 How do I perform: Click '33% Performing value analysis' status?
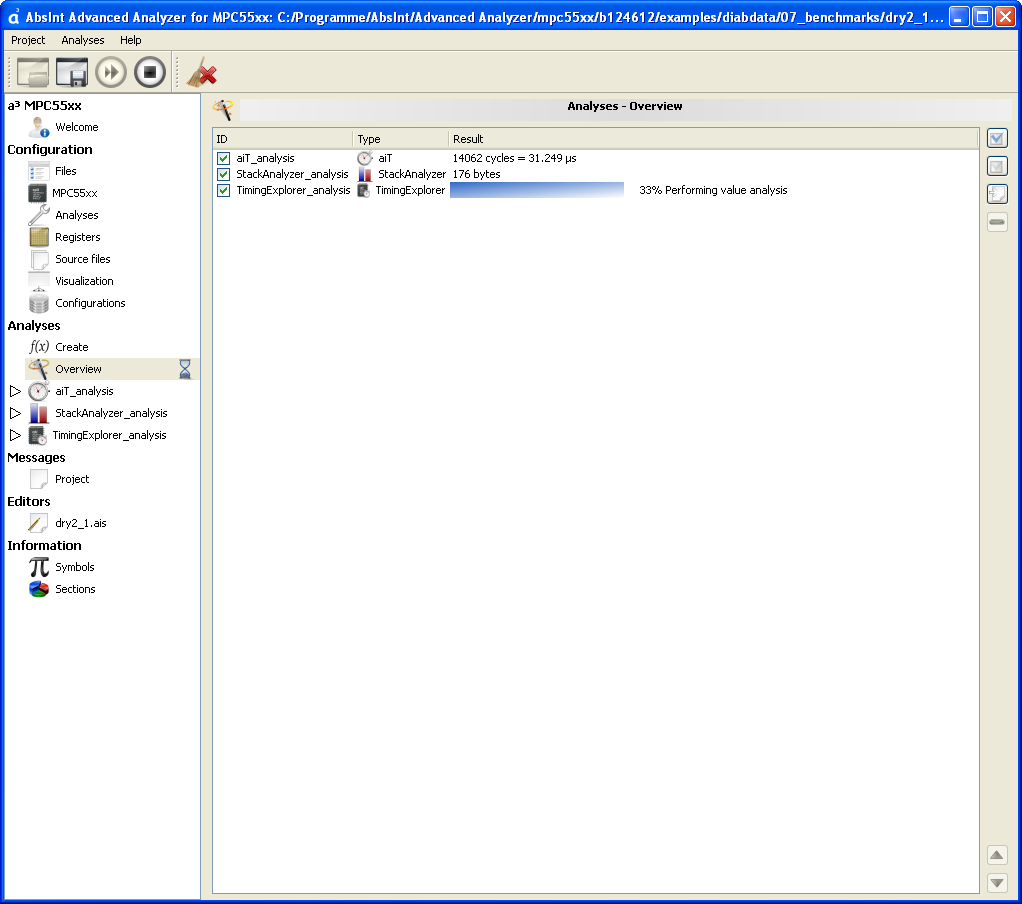(713, 190)
